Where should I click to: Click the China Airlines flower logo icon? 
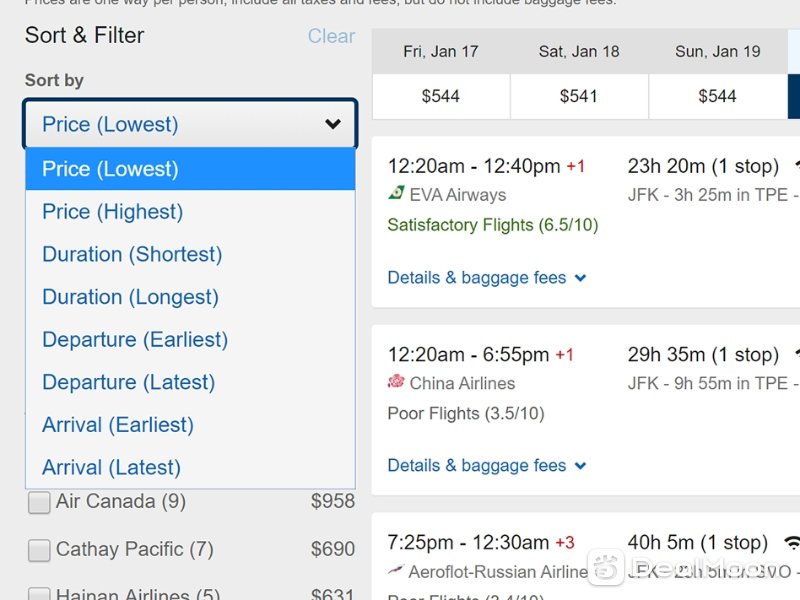(x=396, y=382)
